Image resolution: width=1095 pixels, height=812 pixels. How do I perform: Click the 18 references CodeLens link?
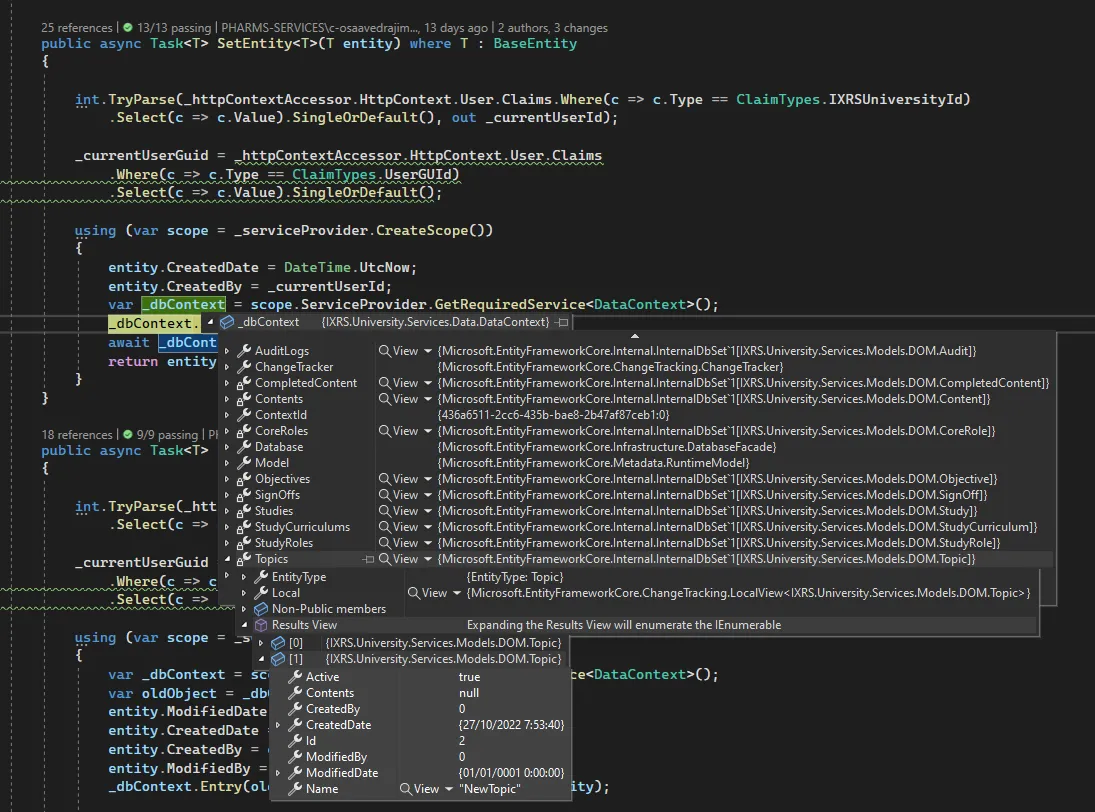pos(76,435)
